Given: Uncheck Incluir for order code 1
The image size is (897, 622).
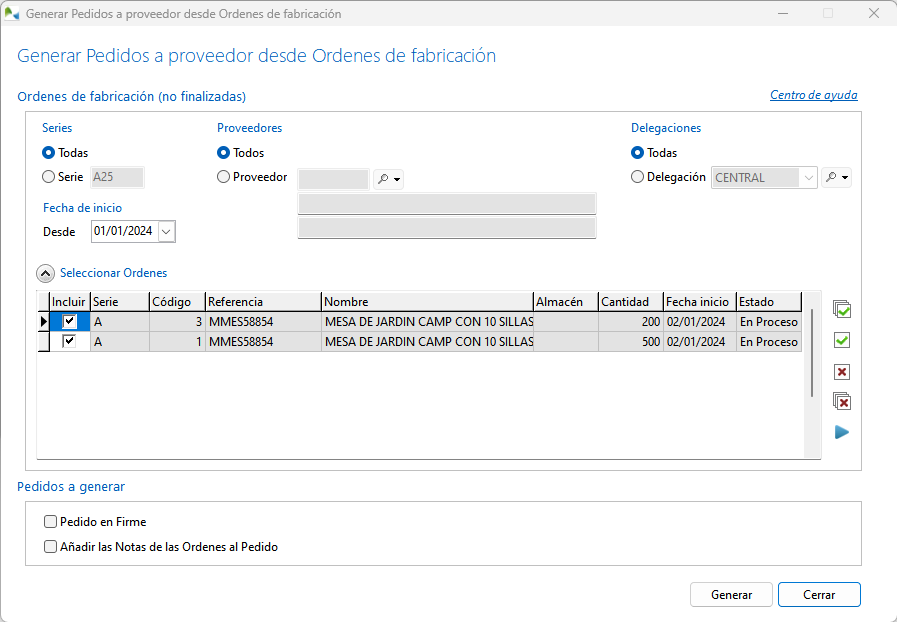Looking at the screenshot, I should [69, 342].
